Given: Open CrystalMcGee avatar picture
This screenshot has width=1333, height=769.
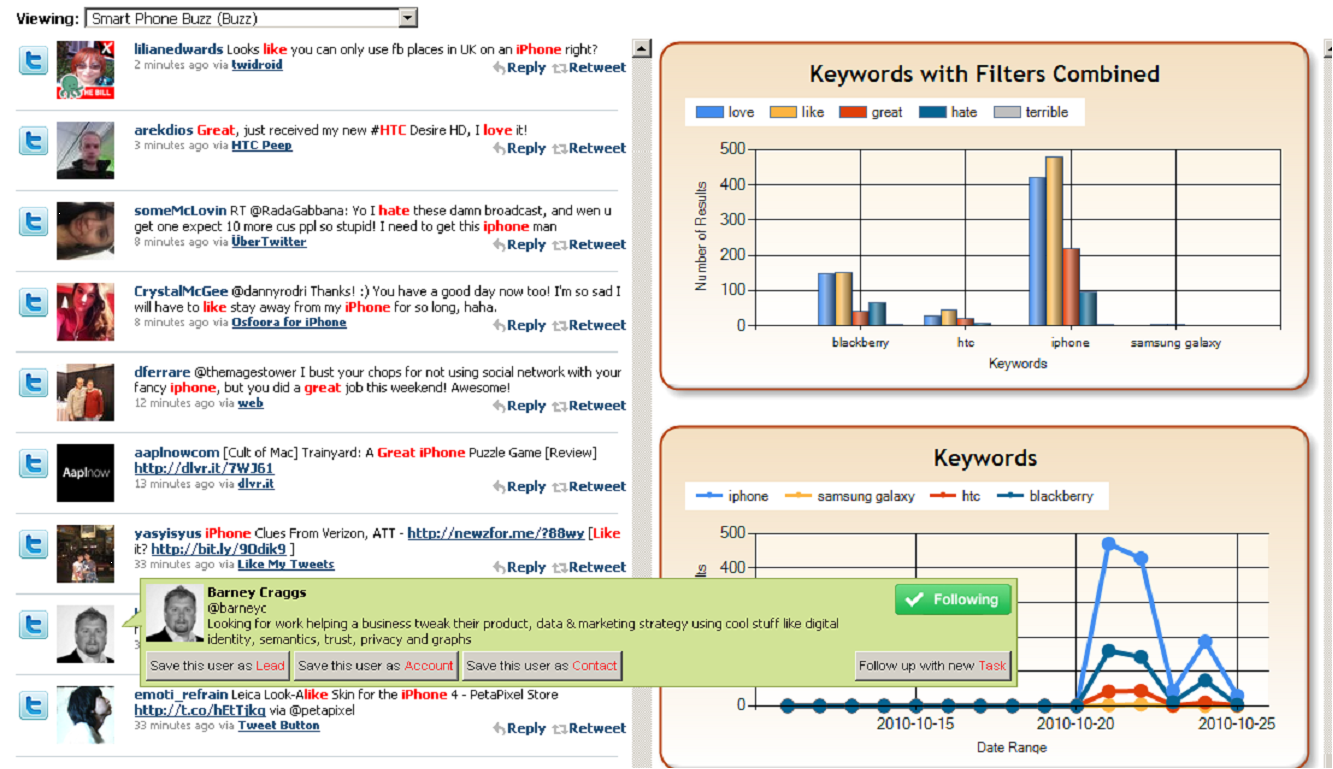Looking at the screenshot, I should point(85,312).
